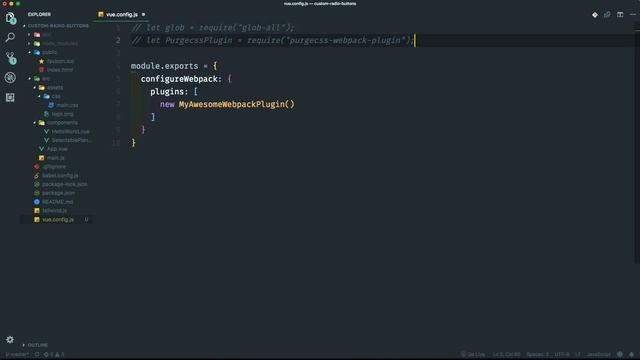
Task: Open the Explorer view in activity bar
Action: [10, 18]
